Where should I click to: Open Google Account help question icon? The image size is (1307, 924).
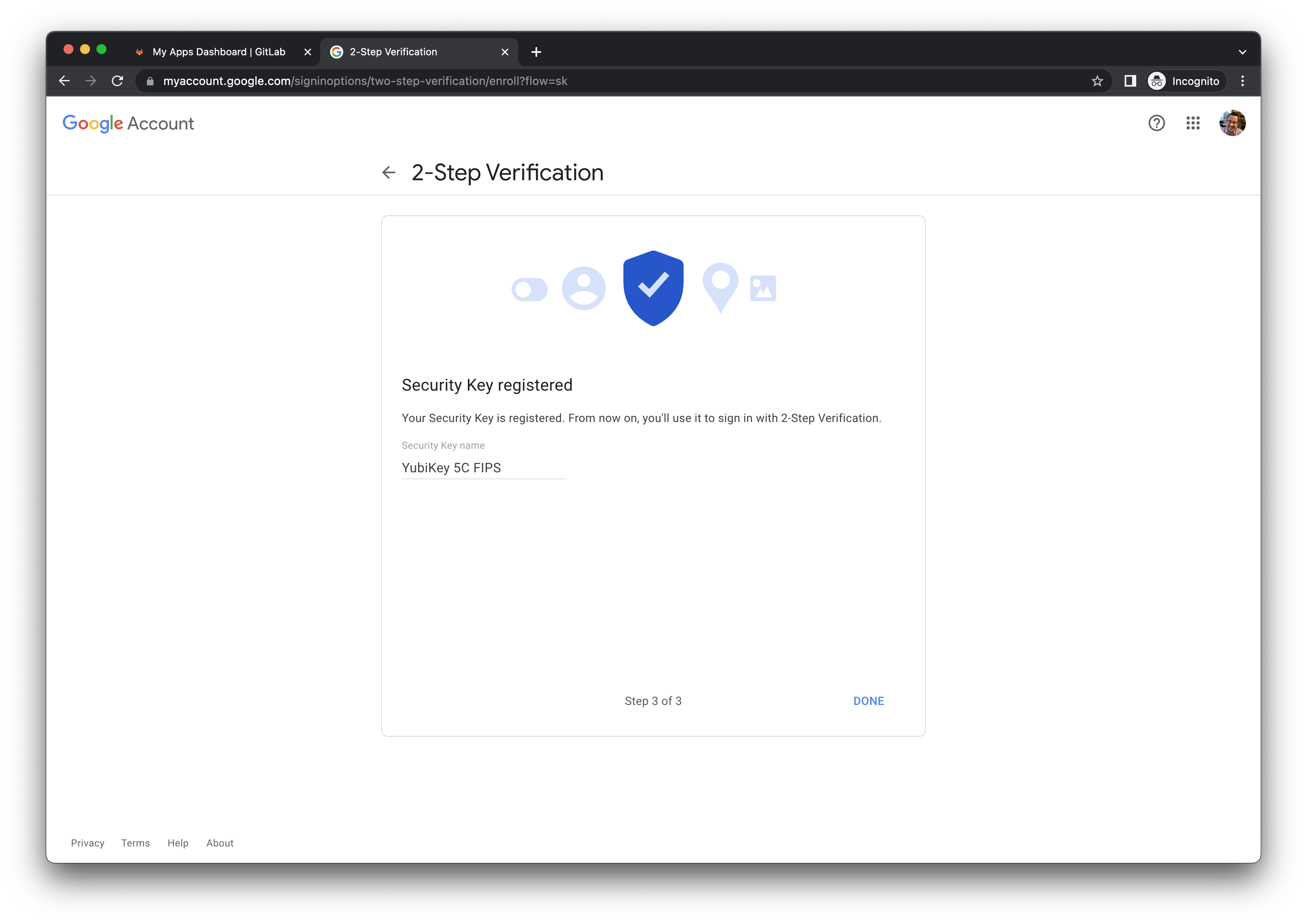tap(1156, 123)
